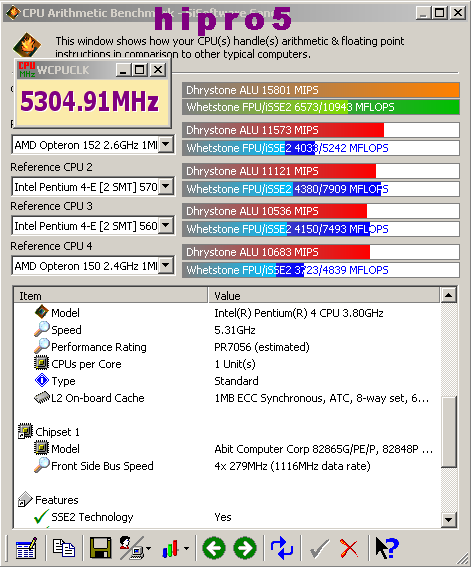
Task: Minimize the WCPUCLK window
Action: [123, 69]
